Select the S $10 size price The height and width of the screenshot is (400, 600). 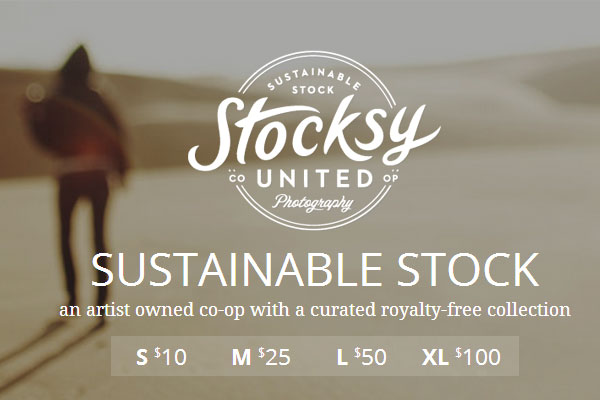[x=161, y=356]
